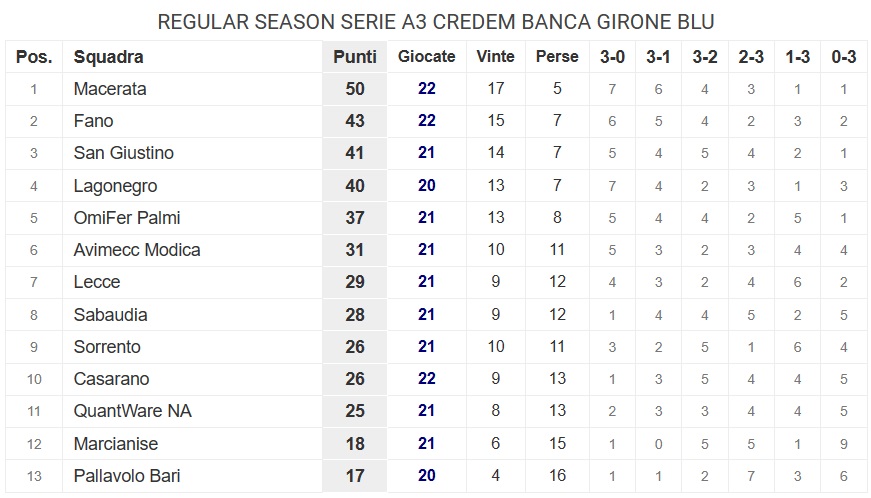Click the Macerata team name
This screenshot has height=498, width=871.
click(110, 89)
